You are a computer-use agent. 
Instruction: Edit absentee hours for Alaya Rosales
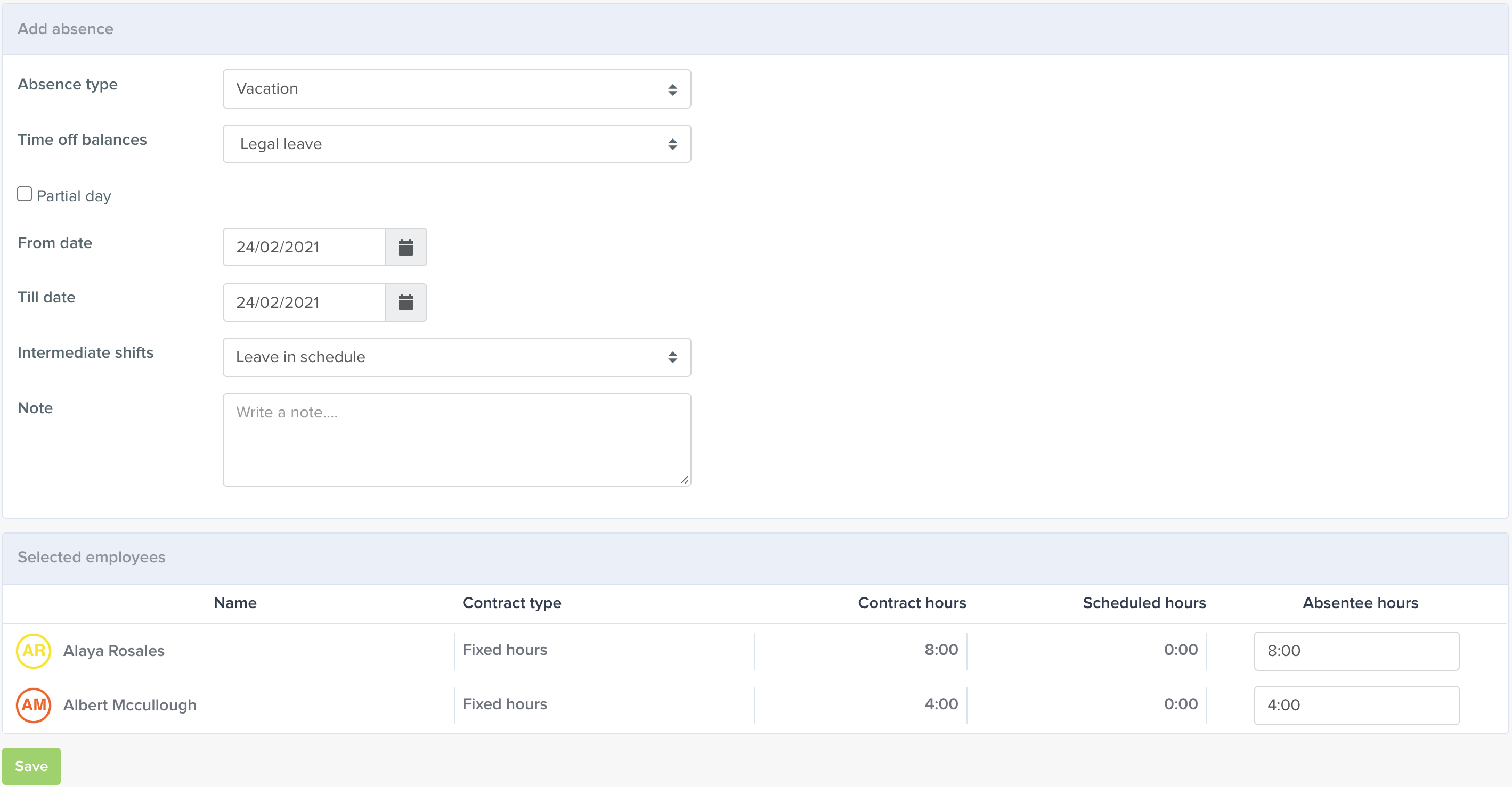coord(1356,651)
